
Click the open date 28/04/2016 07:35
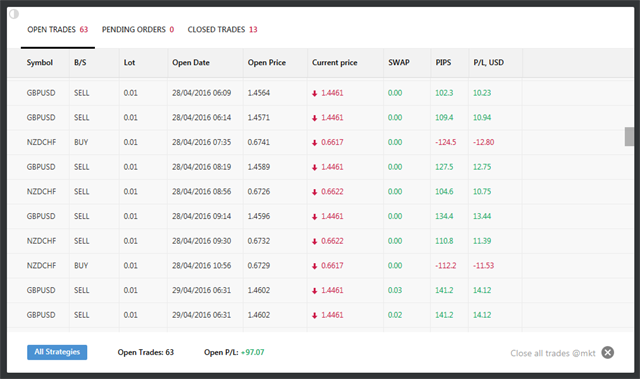click(x=201, y=142)
